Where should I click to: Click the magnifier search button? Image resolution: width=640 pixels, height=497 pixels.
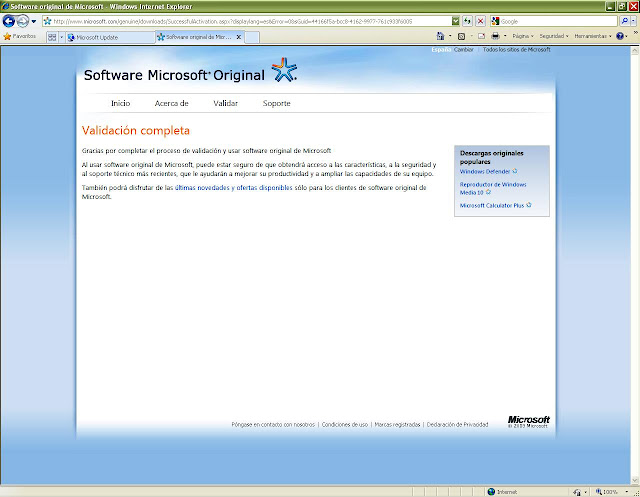pos(624,21)
